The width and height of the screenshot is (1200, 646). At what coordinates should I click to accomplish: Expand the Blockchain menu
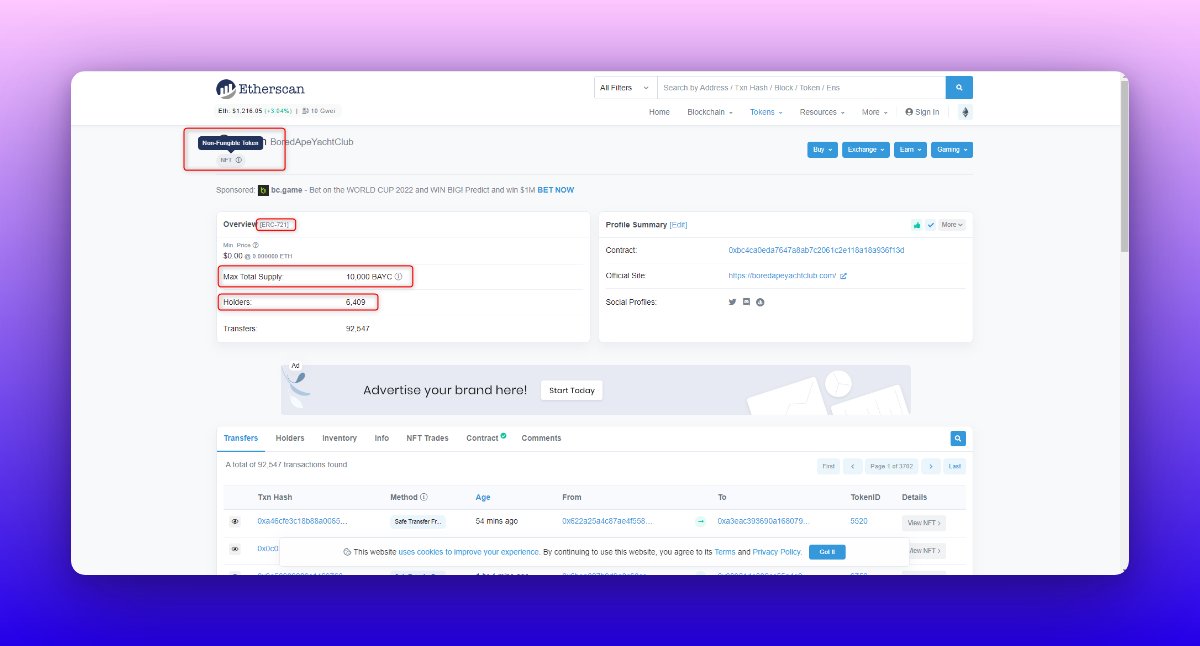(x=710, y=112)
